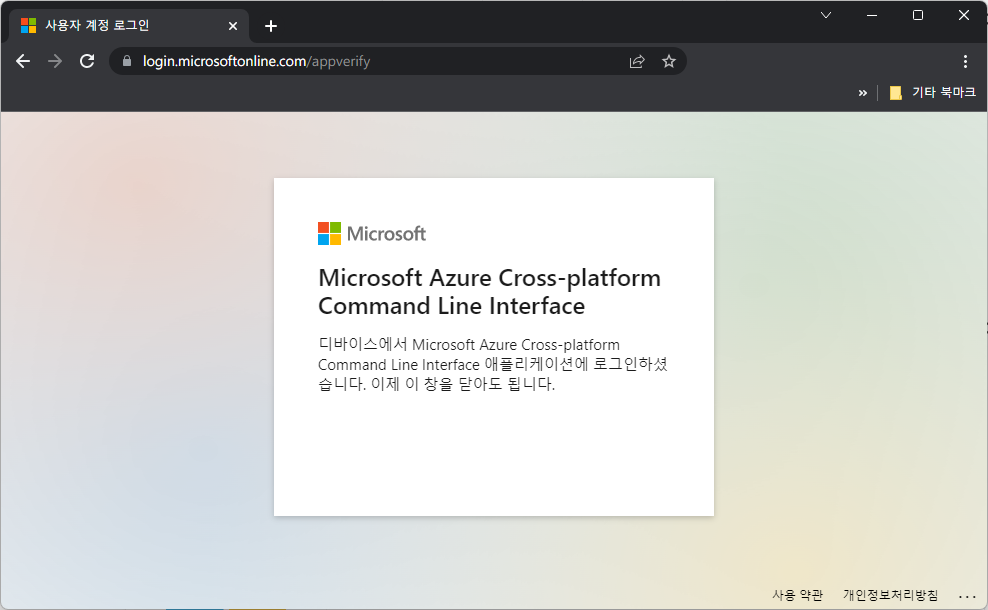Image resolution: width=988 pixels, height=610 pixels.
Task: Open the 사용 약관 link
Action: point(798,595)
